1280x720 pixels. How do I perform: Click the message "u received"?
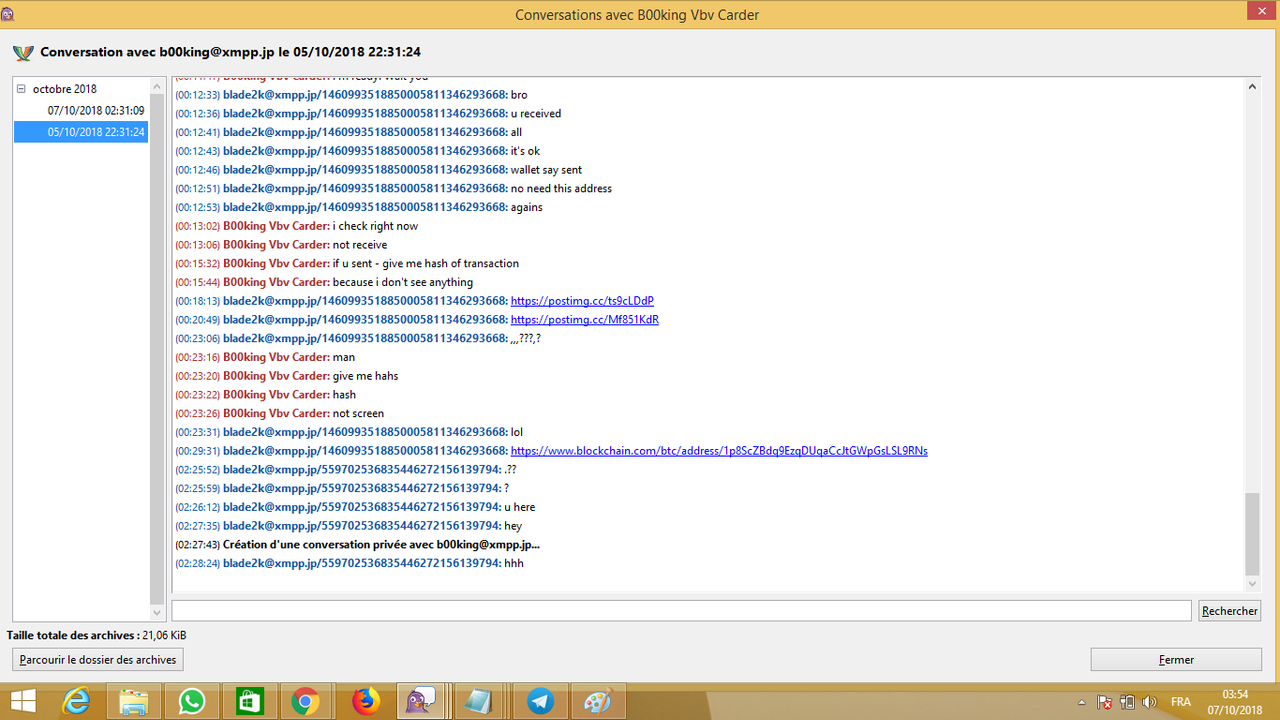(x=536, y=114)
